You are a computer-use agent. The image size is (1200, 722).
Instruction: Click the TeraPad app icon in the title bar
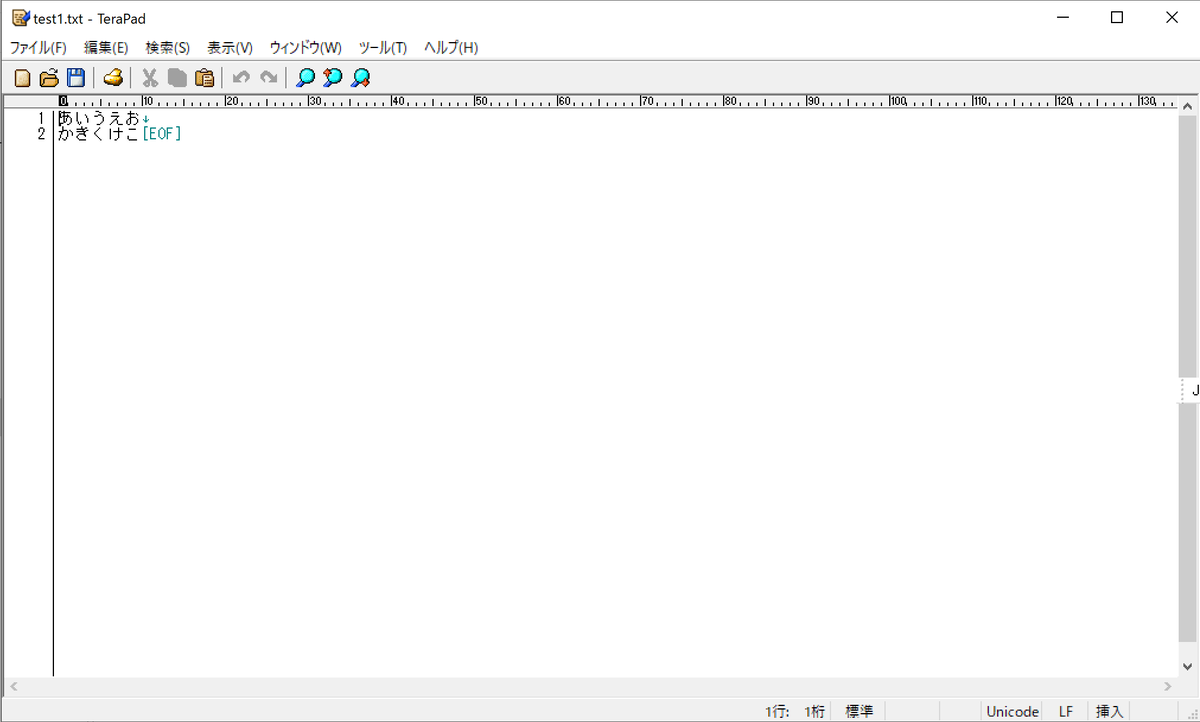[x=20, y=18]
